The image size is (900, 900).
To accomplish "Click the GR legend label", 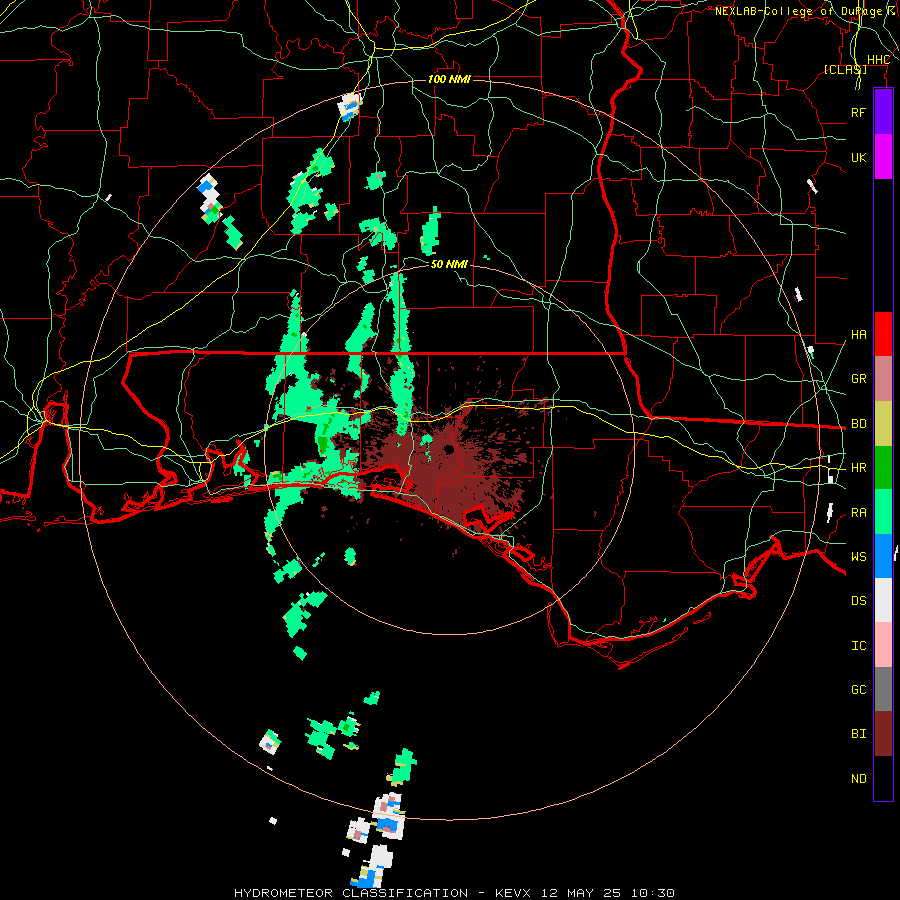I will [858, 379].
